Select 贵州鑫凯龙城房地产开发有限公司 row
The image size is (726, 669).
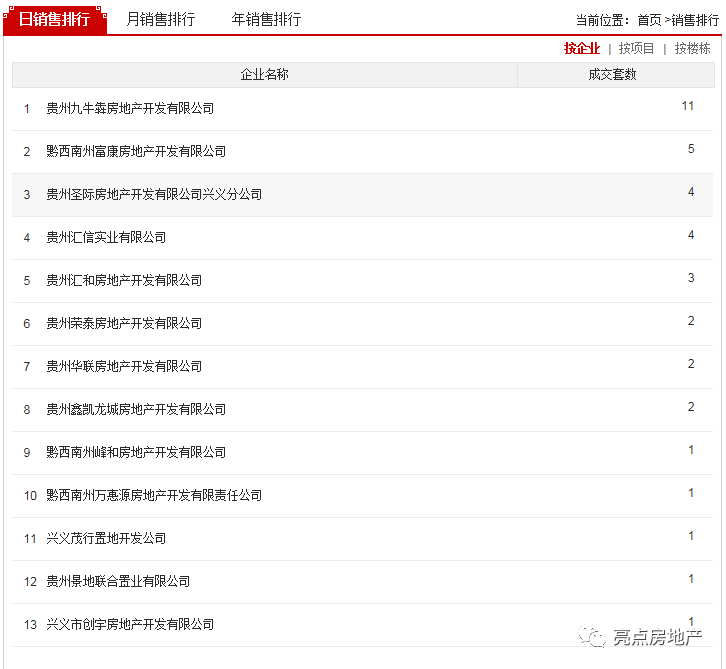coord(363,410)
